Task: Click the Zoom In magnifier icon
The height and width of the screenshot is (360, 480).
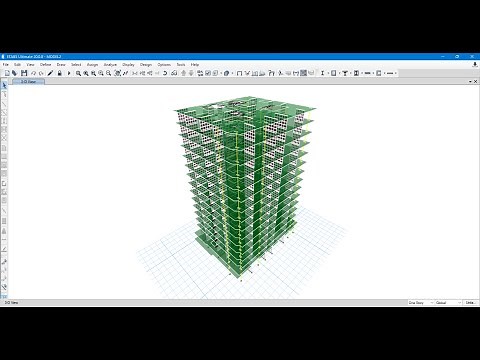Action: [x=101, y=73]
